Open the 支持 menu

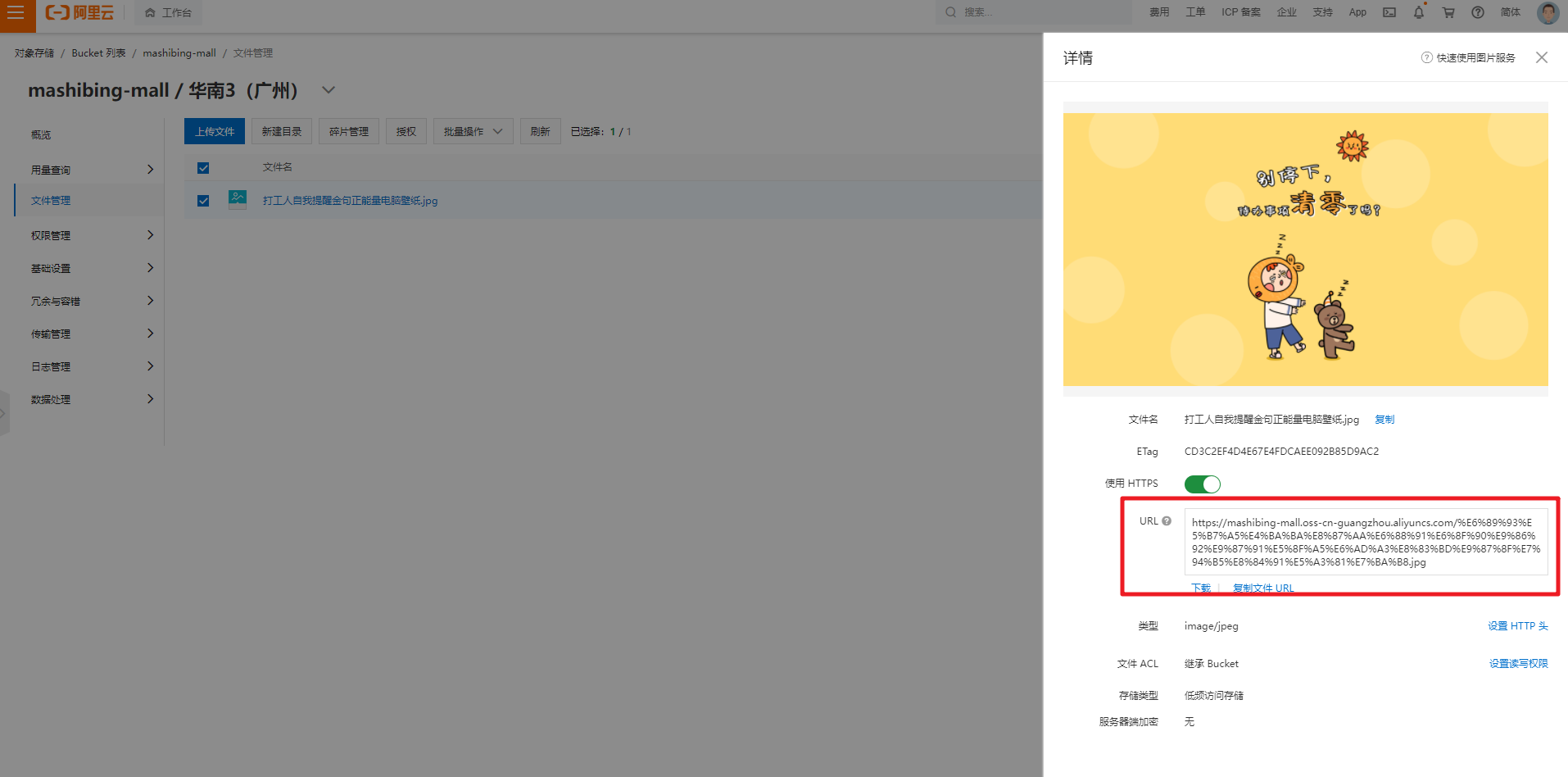click(1323, 12)
